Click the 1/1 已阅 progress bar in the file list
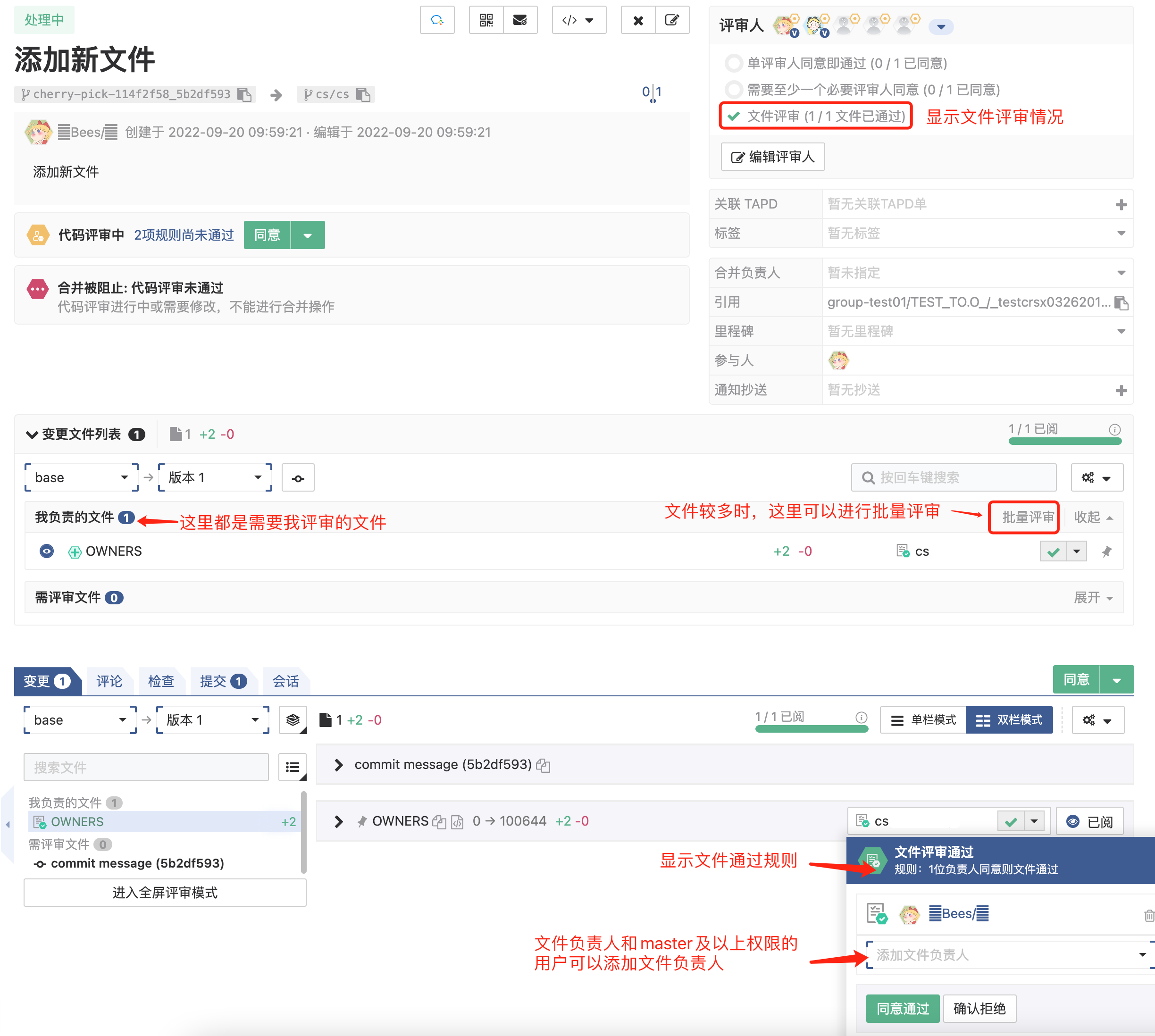 pos(1064,440)
